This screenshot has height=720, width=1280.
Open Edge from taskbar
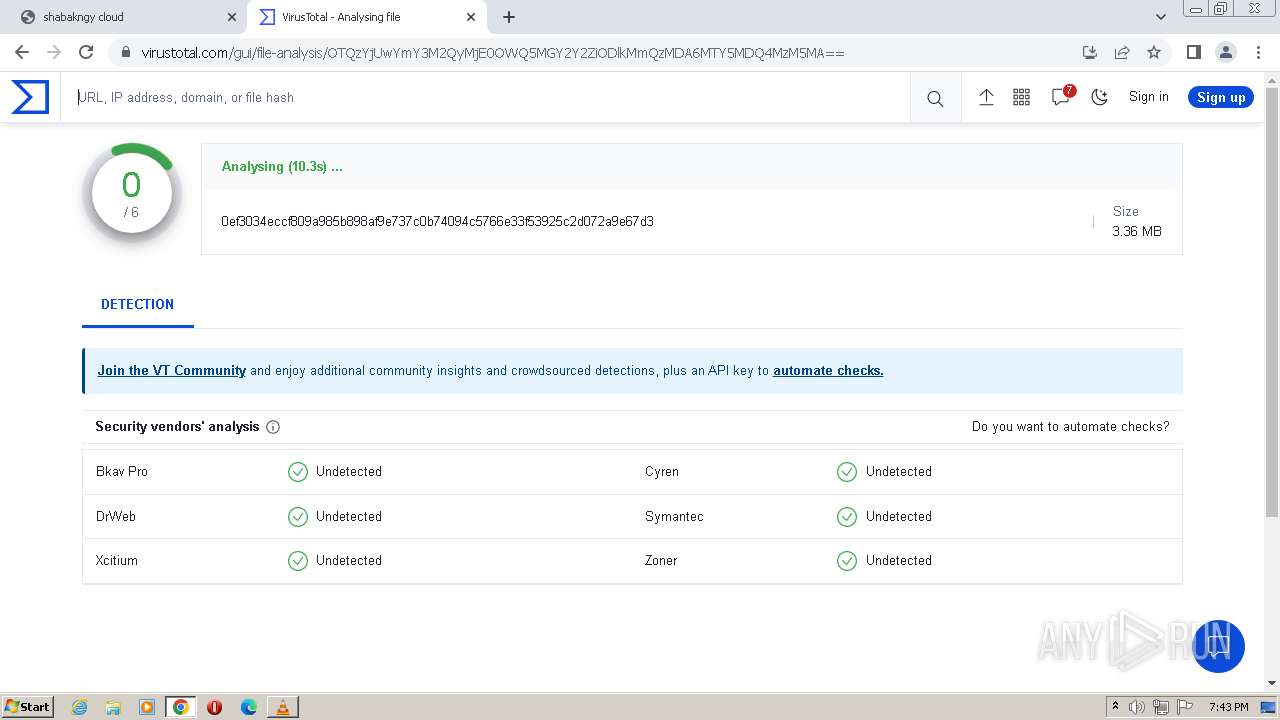pos(249,707)
